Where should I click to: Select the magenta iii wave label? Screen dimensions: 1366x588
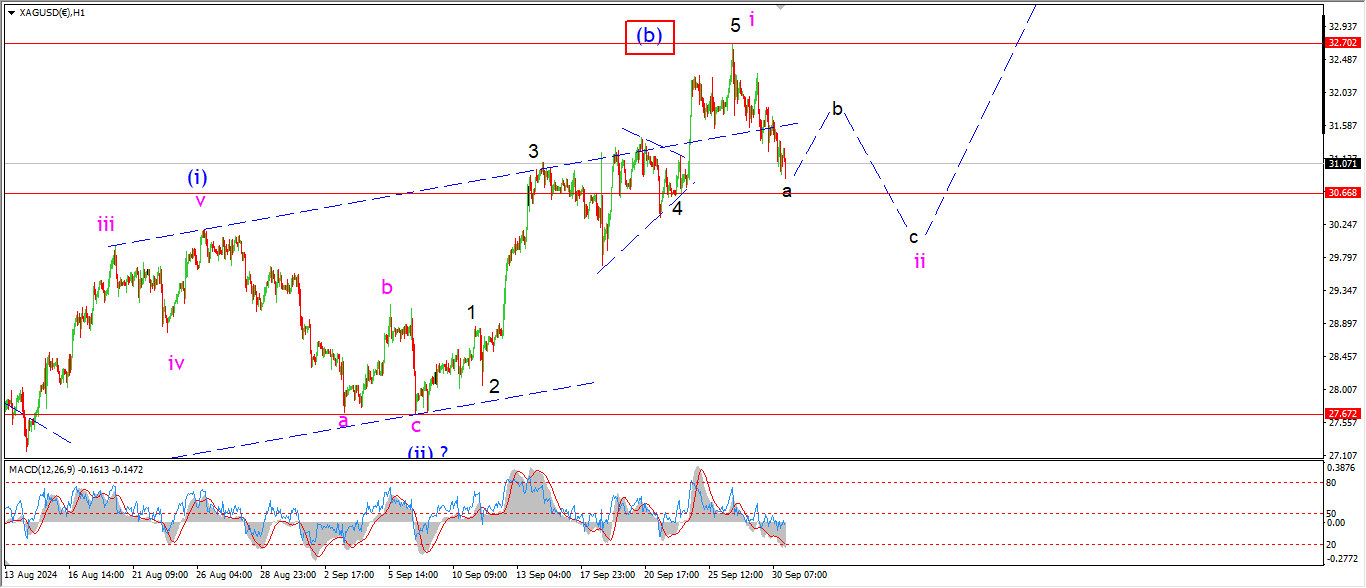(x=107, y=225)
